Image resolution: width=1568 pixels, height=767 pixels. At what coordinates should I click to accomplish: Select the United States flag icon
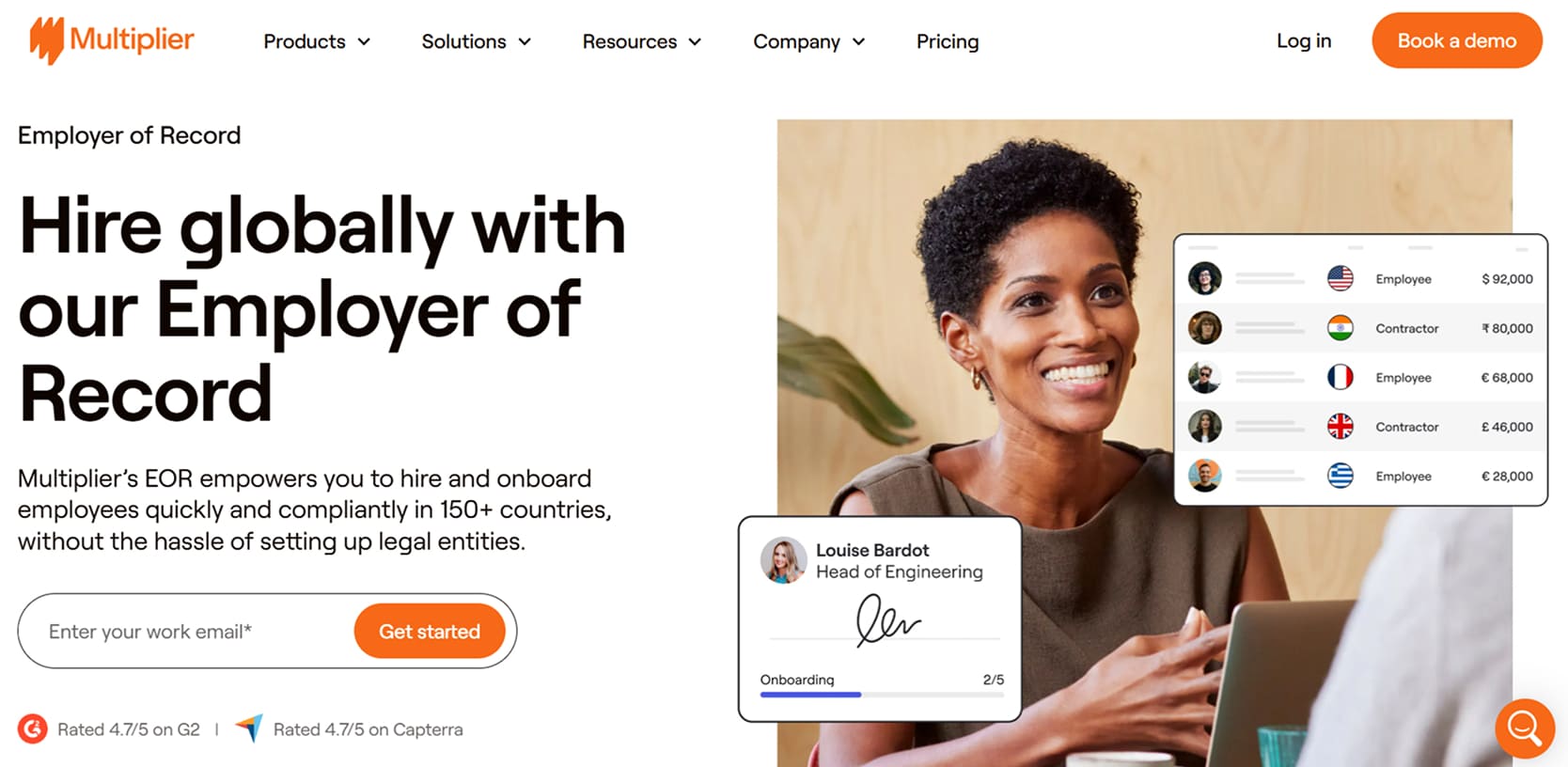click(1340, 278)
